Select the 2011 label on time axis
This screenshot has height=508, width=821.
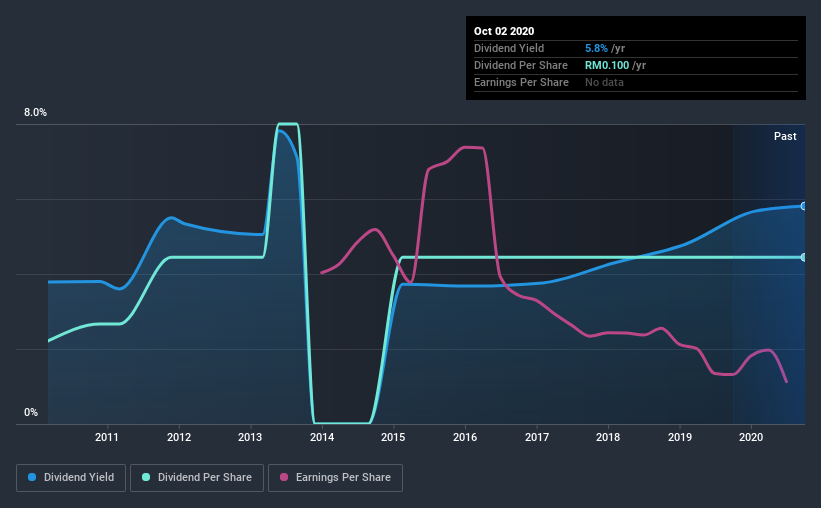[x=107, y=437]
